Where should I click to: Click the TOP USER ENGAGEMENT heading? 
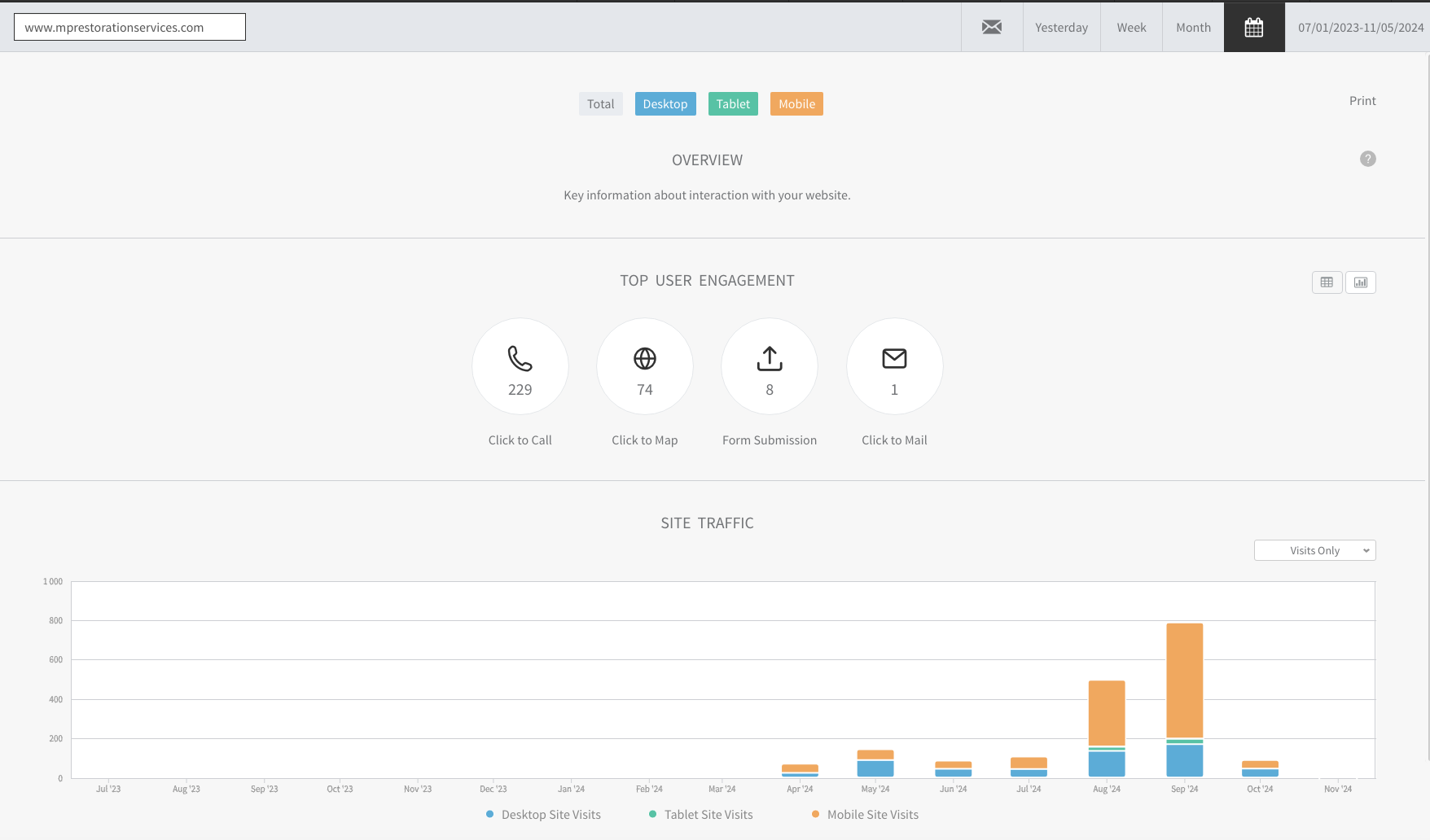coord(707,281)
